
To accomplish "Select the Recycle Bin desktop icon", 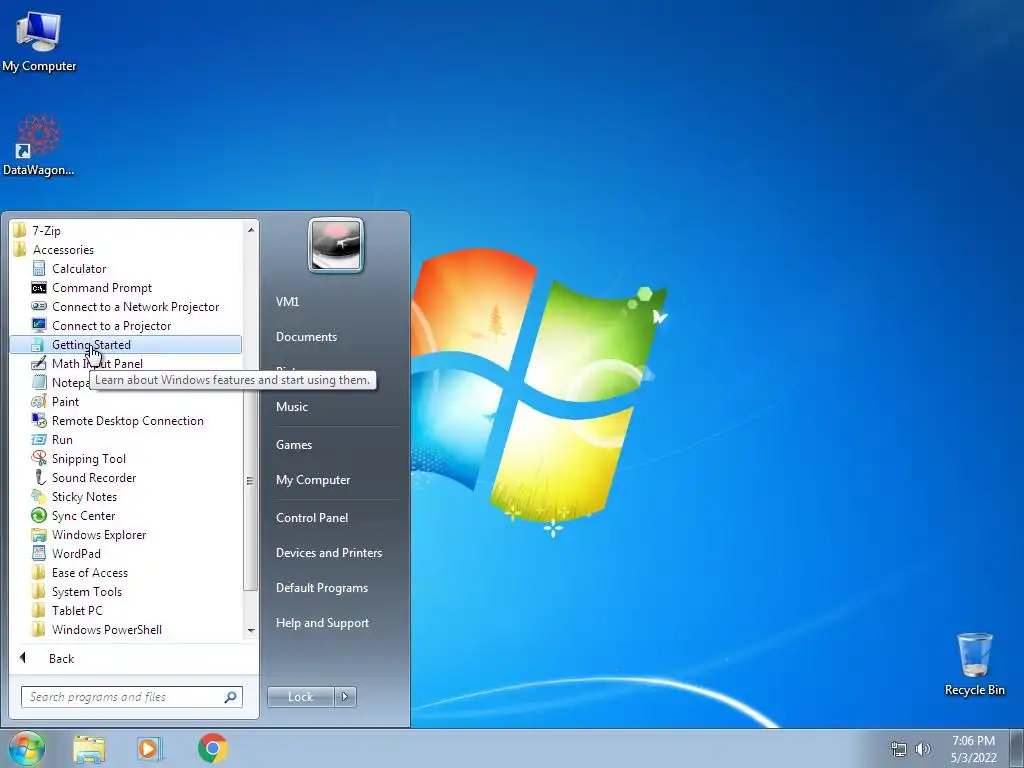I will [x=974, y=655].
